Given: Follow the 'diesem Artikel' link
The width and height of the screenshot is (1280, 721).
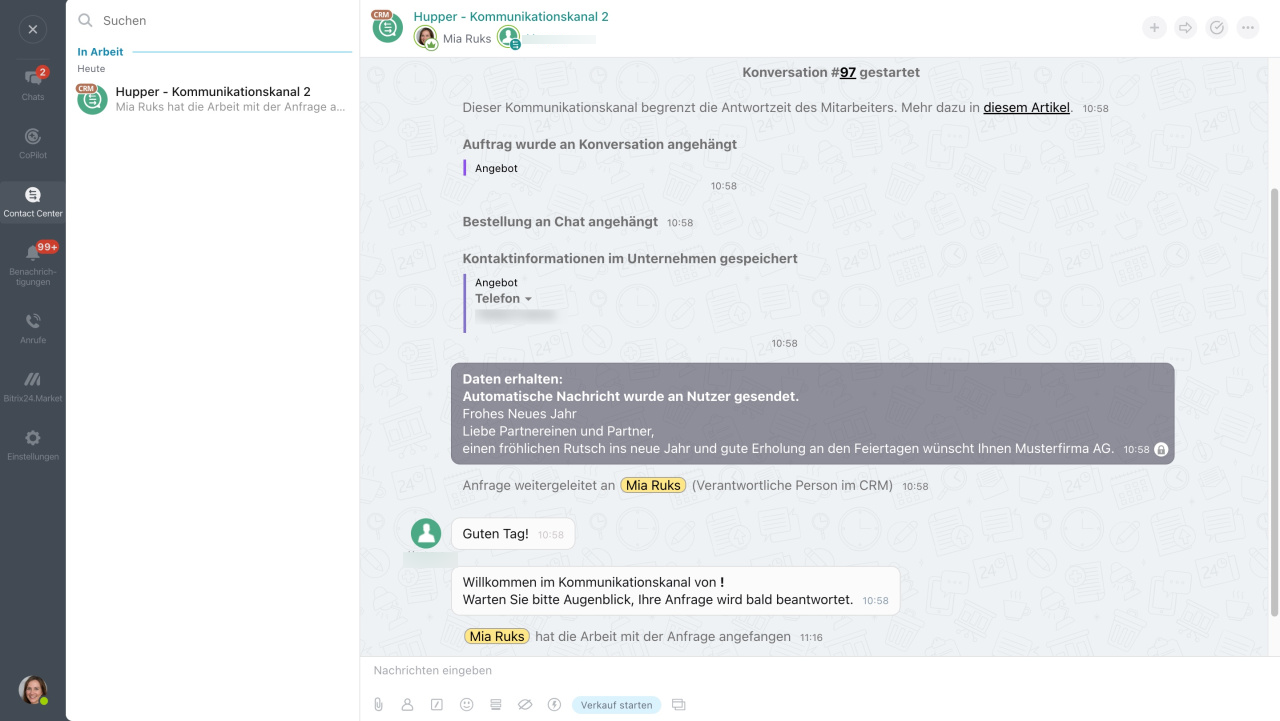Looking at the screenshot, I should tap(1026, 107).
